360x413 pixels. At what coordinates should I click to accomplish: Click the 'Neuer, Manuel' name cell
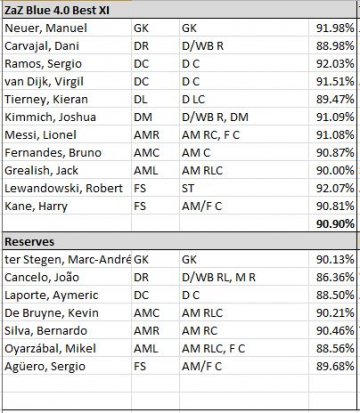[x=67, y=28]
